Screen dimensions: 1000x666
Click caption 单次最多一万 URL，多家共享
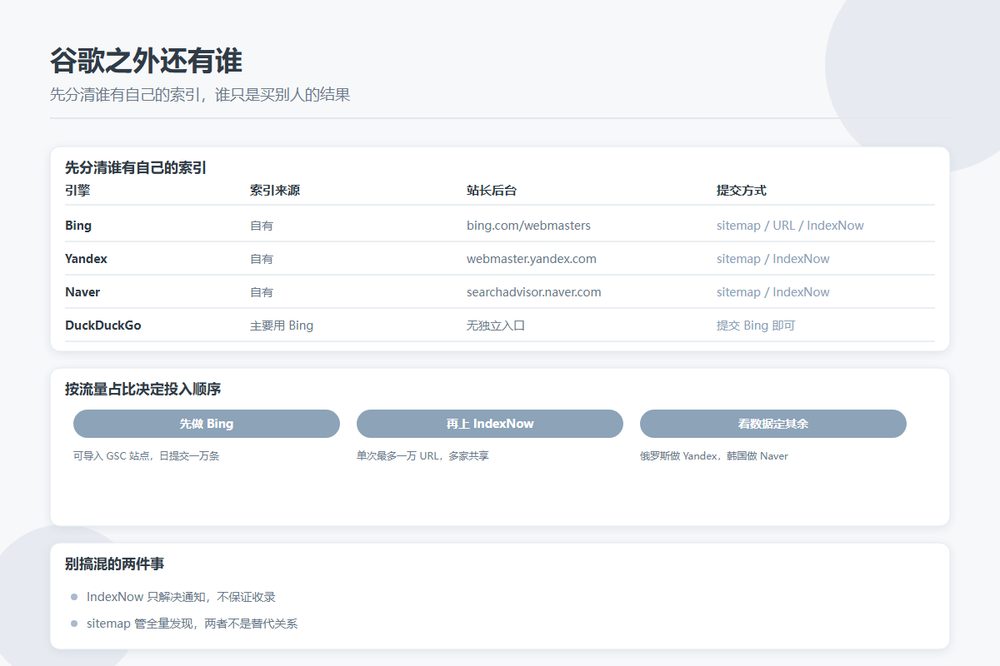(423, 455)
